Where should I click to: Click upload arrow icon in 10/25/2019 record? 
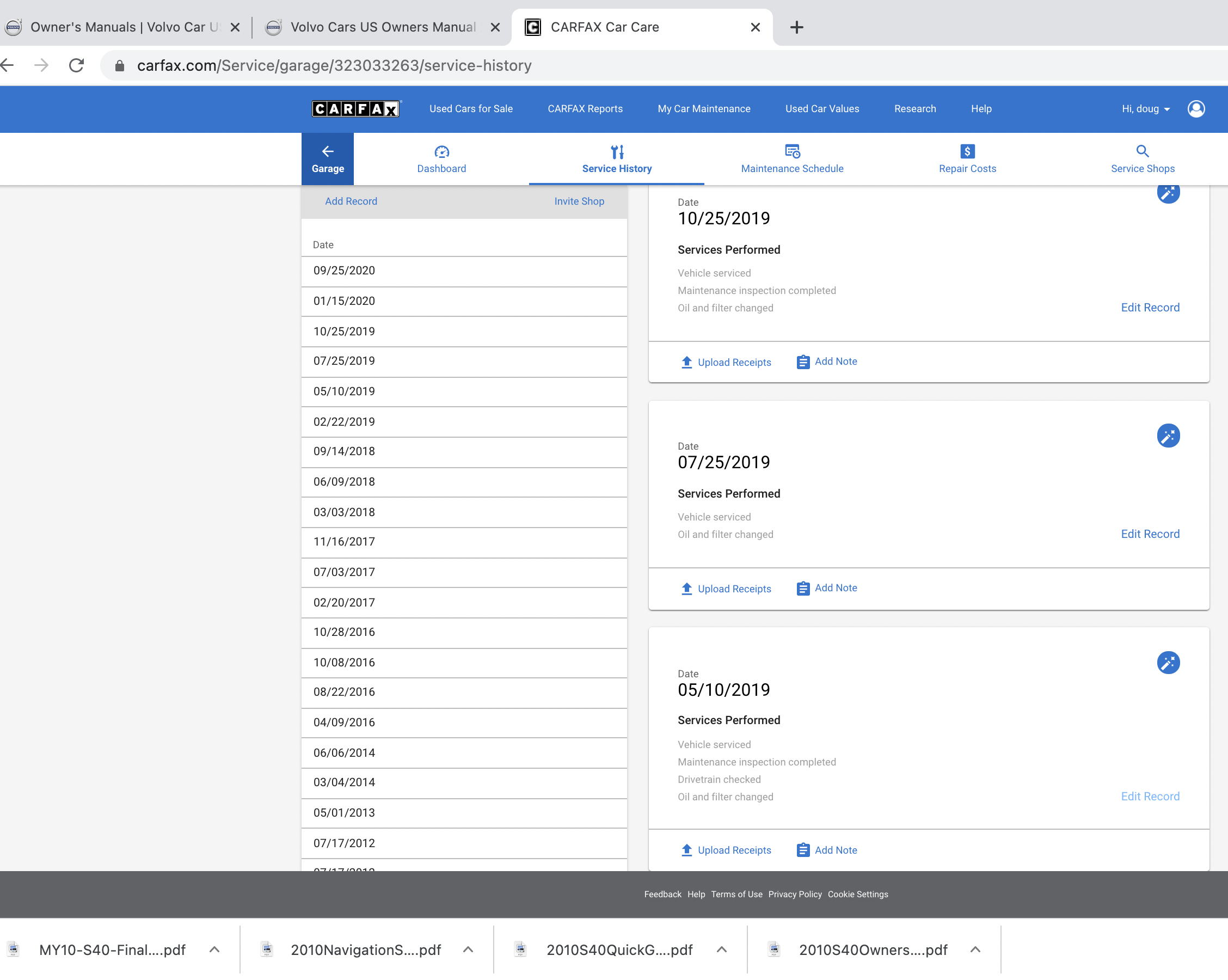[687, 363]
